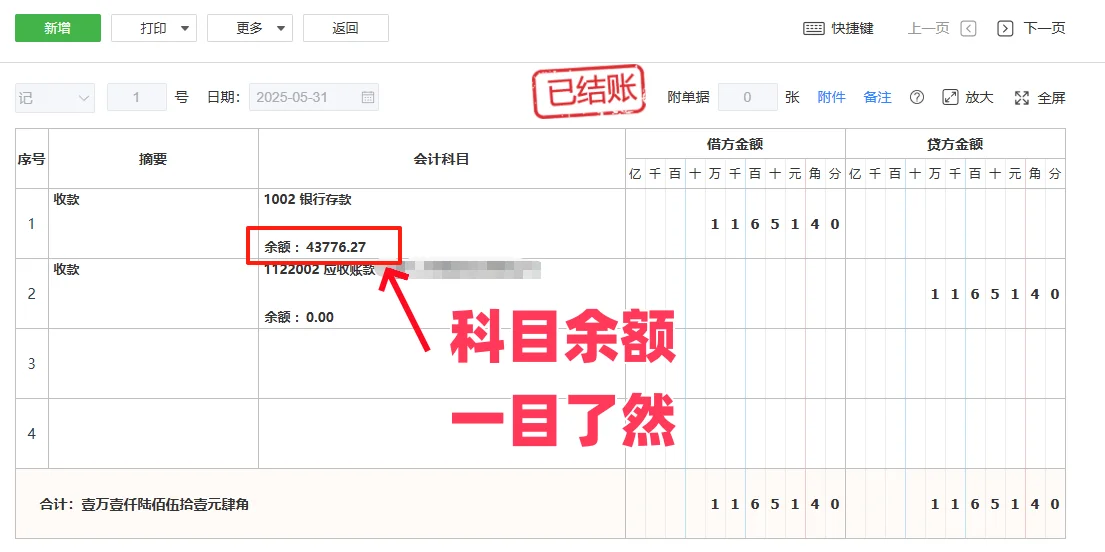Click the 借方金额 column header
This screenshot has height=552, width=1105.
click(735, 145)
